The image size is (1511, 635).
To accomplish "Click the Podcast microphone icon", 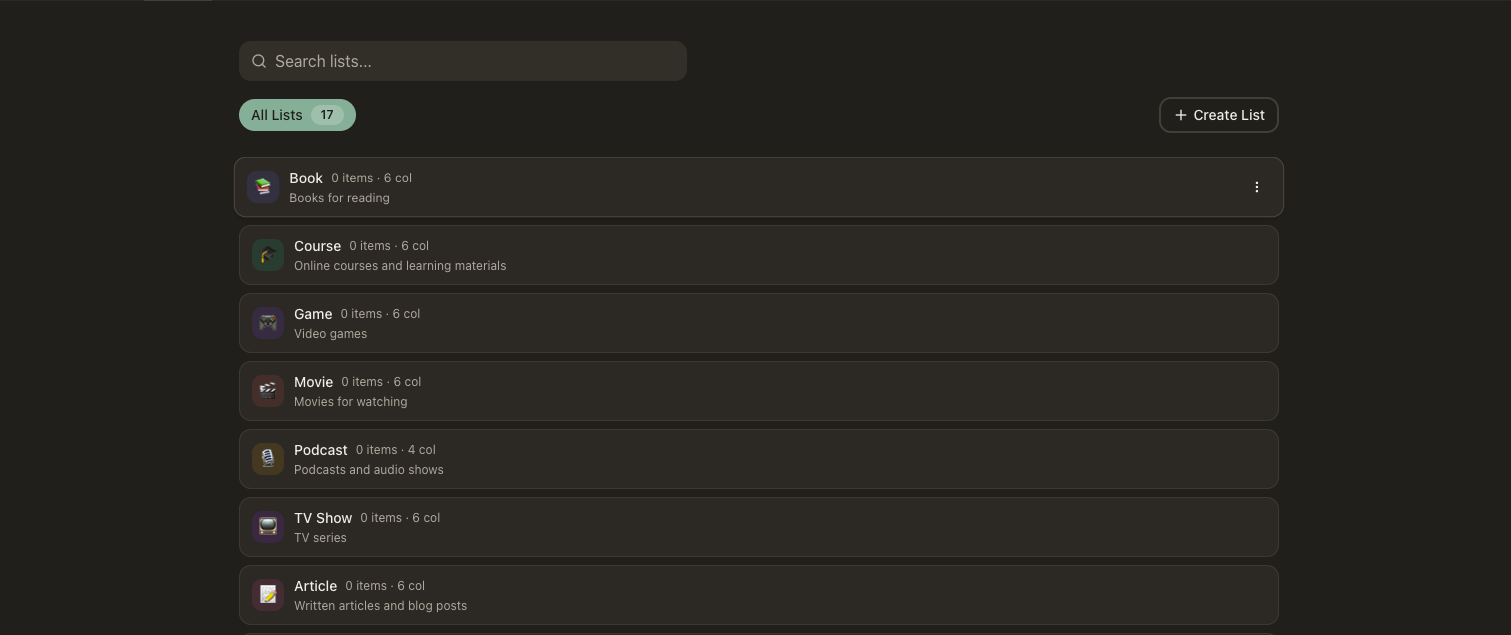I will [x=268, y=459].
